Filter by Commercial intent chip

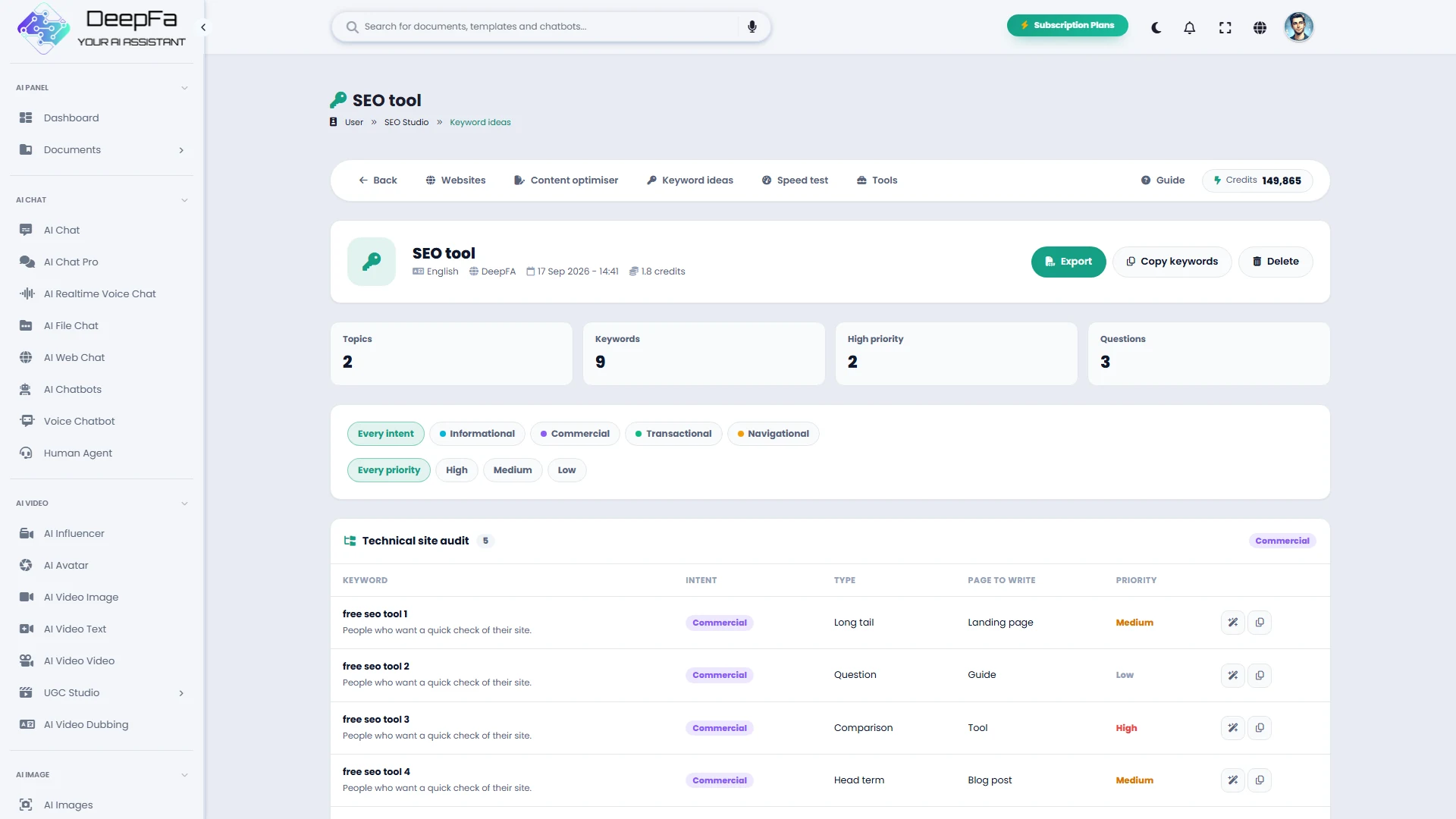tap(575, 434)
